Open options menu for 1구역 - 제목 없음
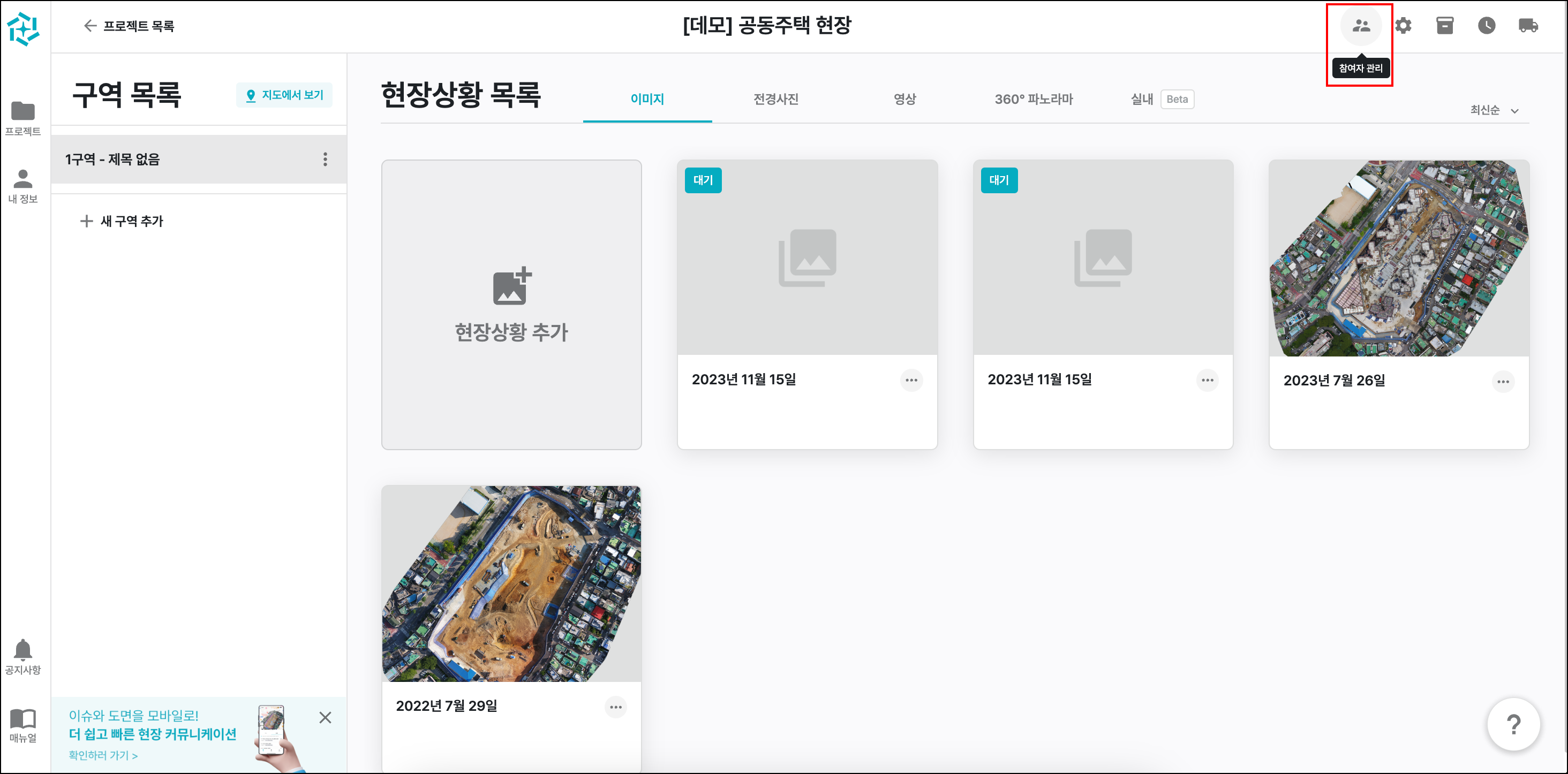 pos(325,160)
